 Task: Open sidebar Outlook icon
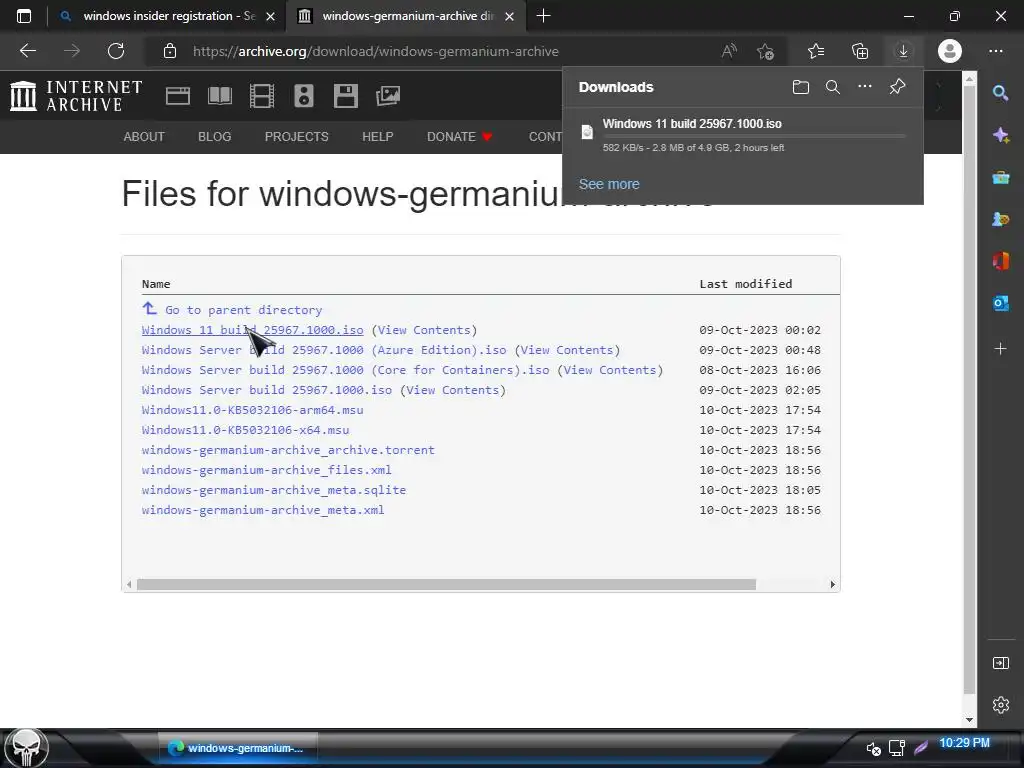tap(1000, 303)
